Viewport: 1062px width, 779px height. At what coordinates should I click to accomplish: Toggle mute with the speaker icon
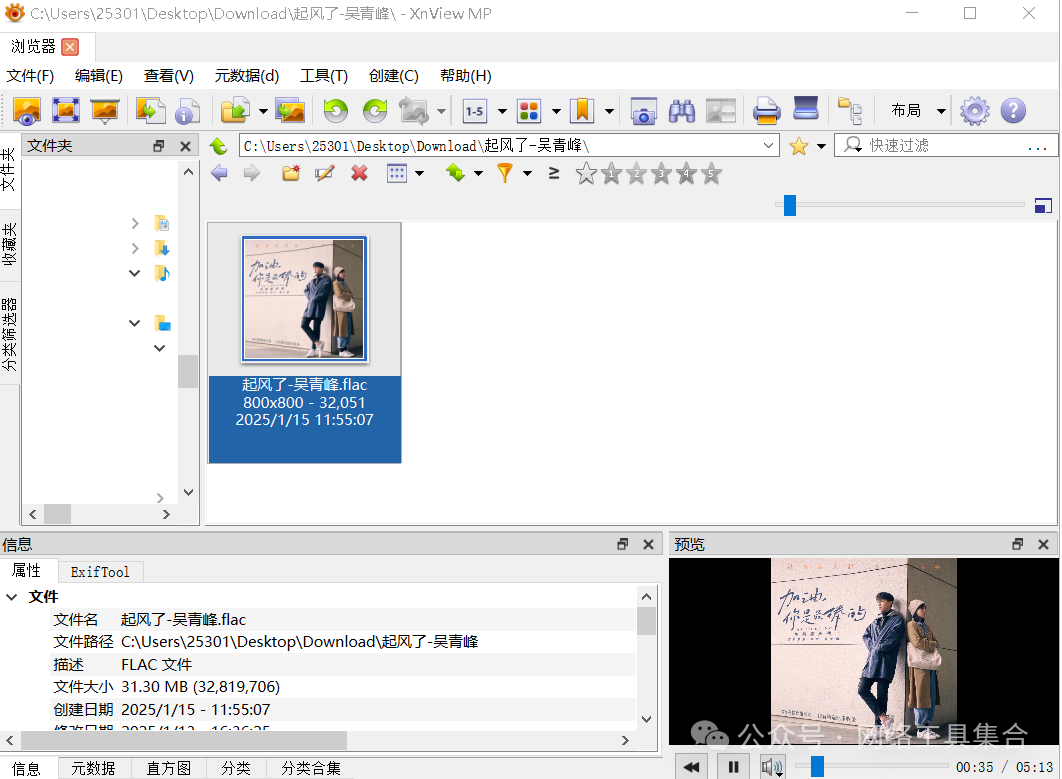(x=769, y=767)
